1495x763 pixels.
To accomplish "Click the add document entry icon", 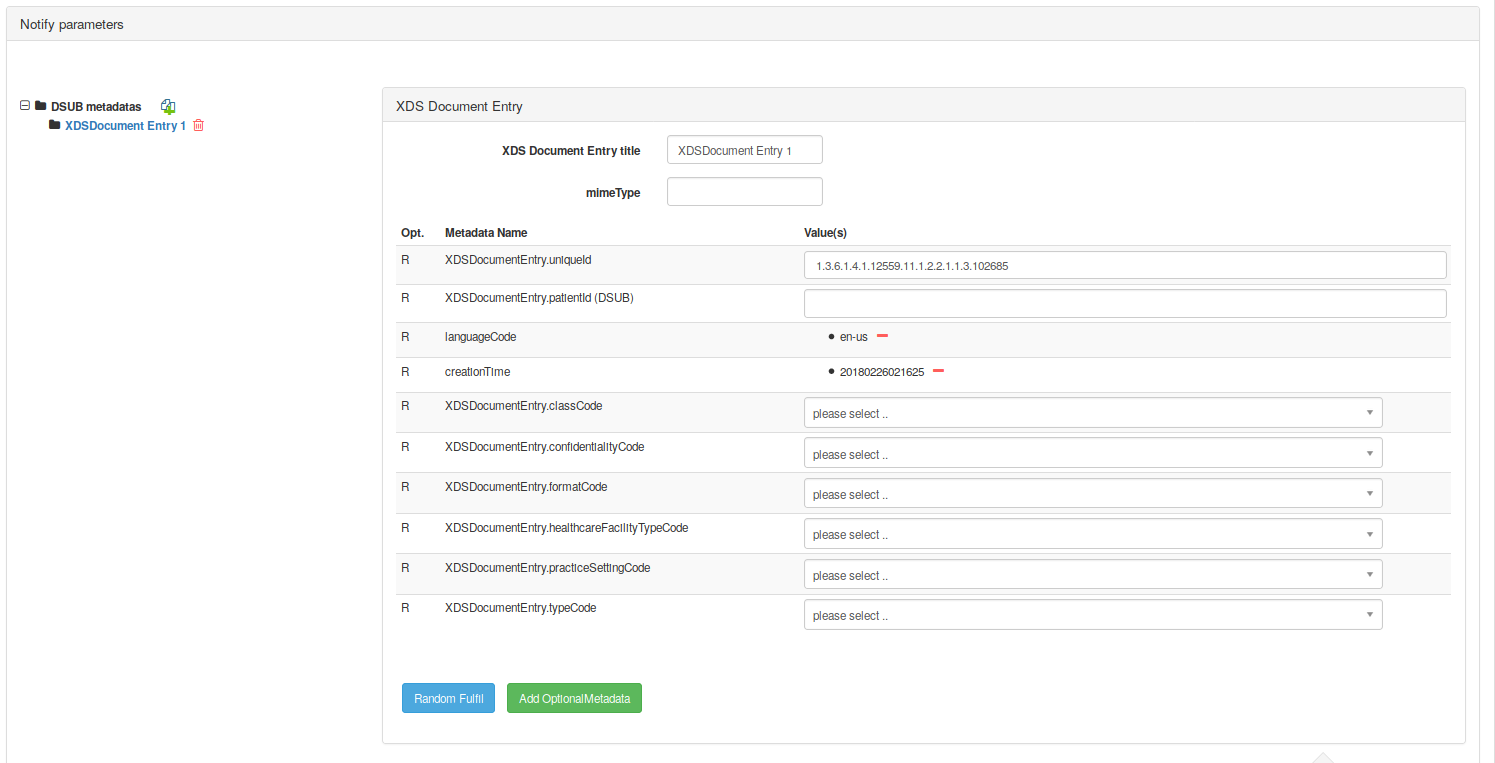I will point(168,106).
